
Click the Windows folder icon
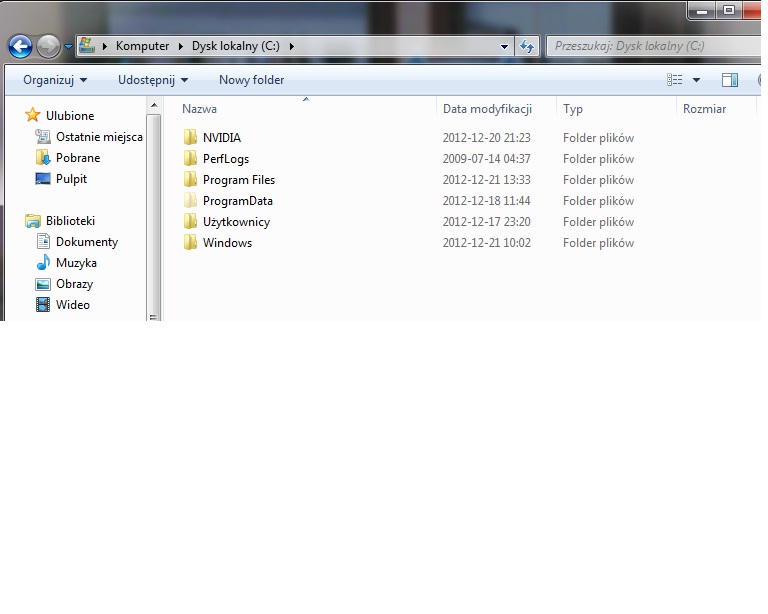pyautogui.click(x=191, y=242)
